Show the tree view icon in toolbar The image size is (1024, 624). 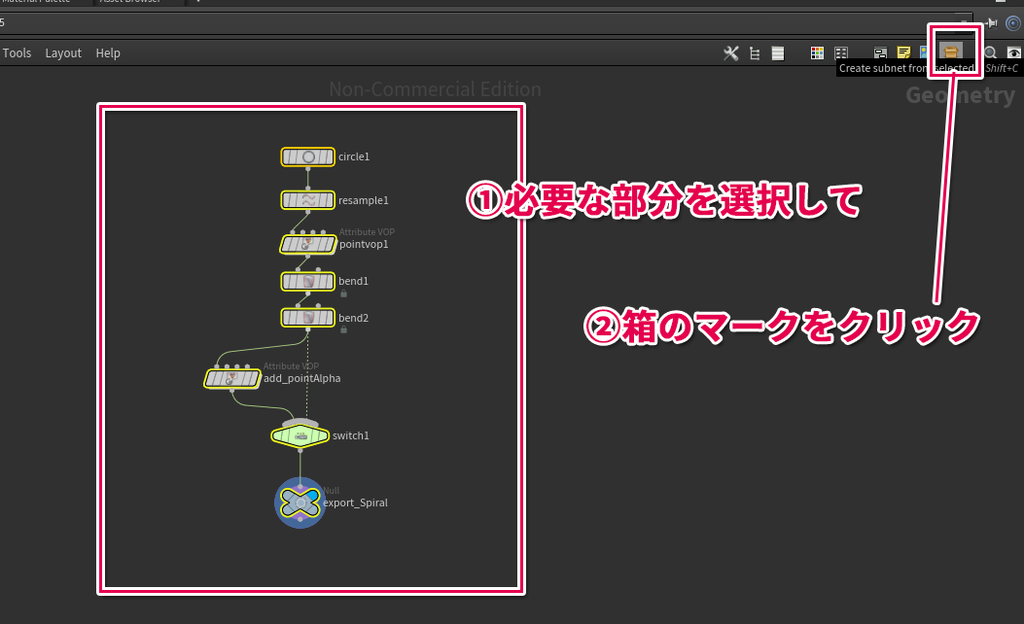coord(754,53)
